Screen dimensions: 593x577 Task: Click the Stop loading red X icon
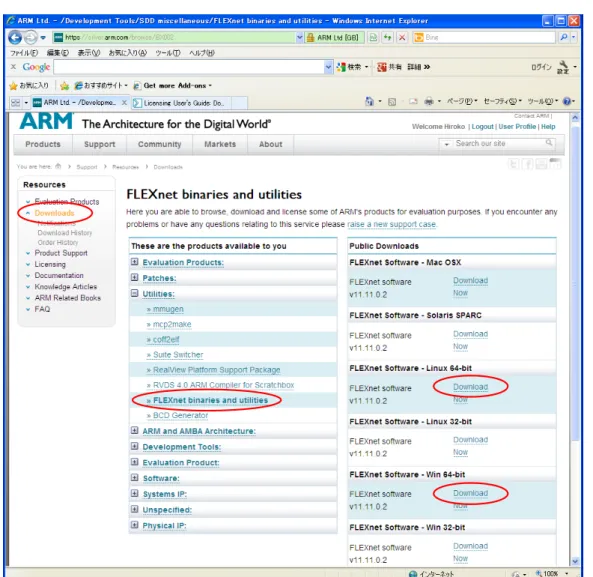402,37
